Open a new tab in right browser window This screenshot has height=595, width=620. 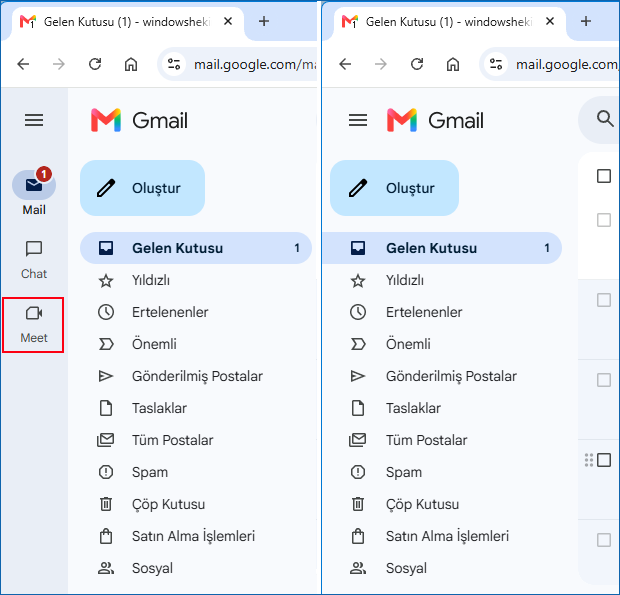[x=586, y=21]
